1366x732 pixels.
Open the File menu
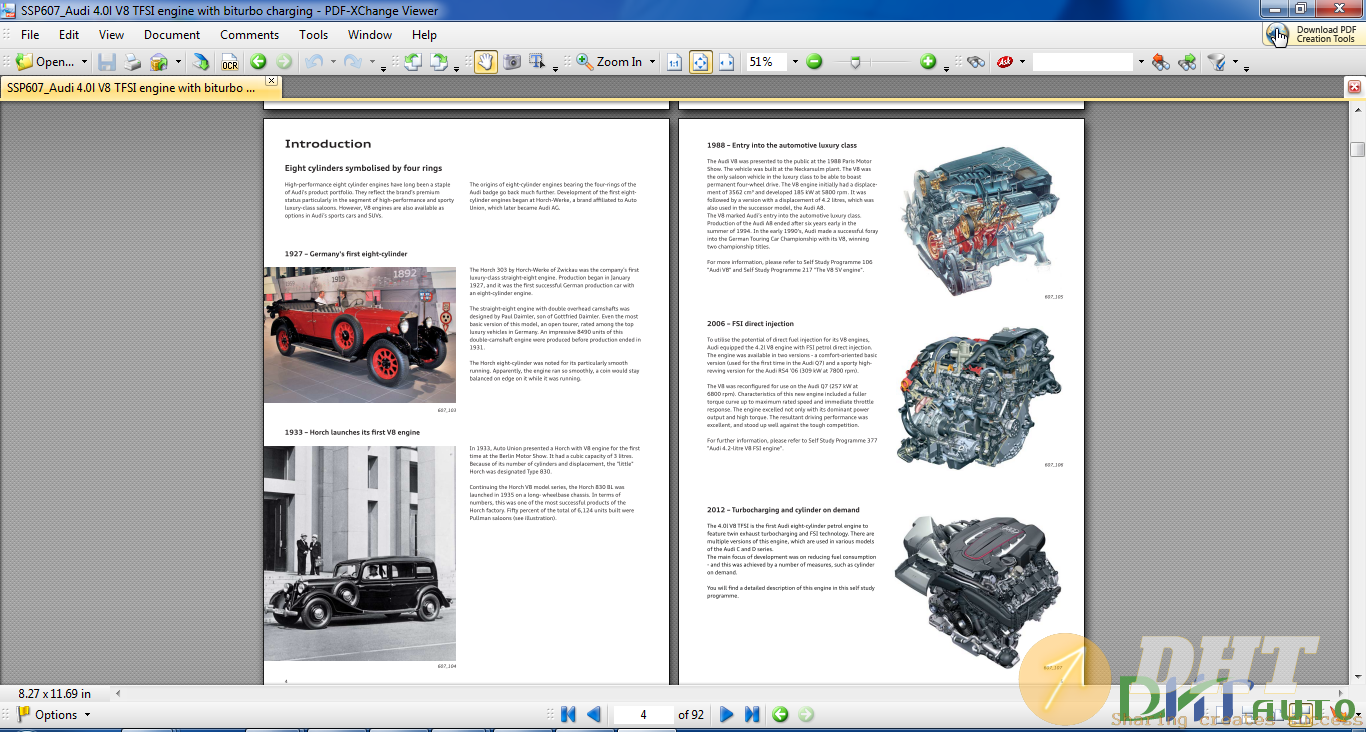point(30,35)
